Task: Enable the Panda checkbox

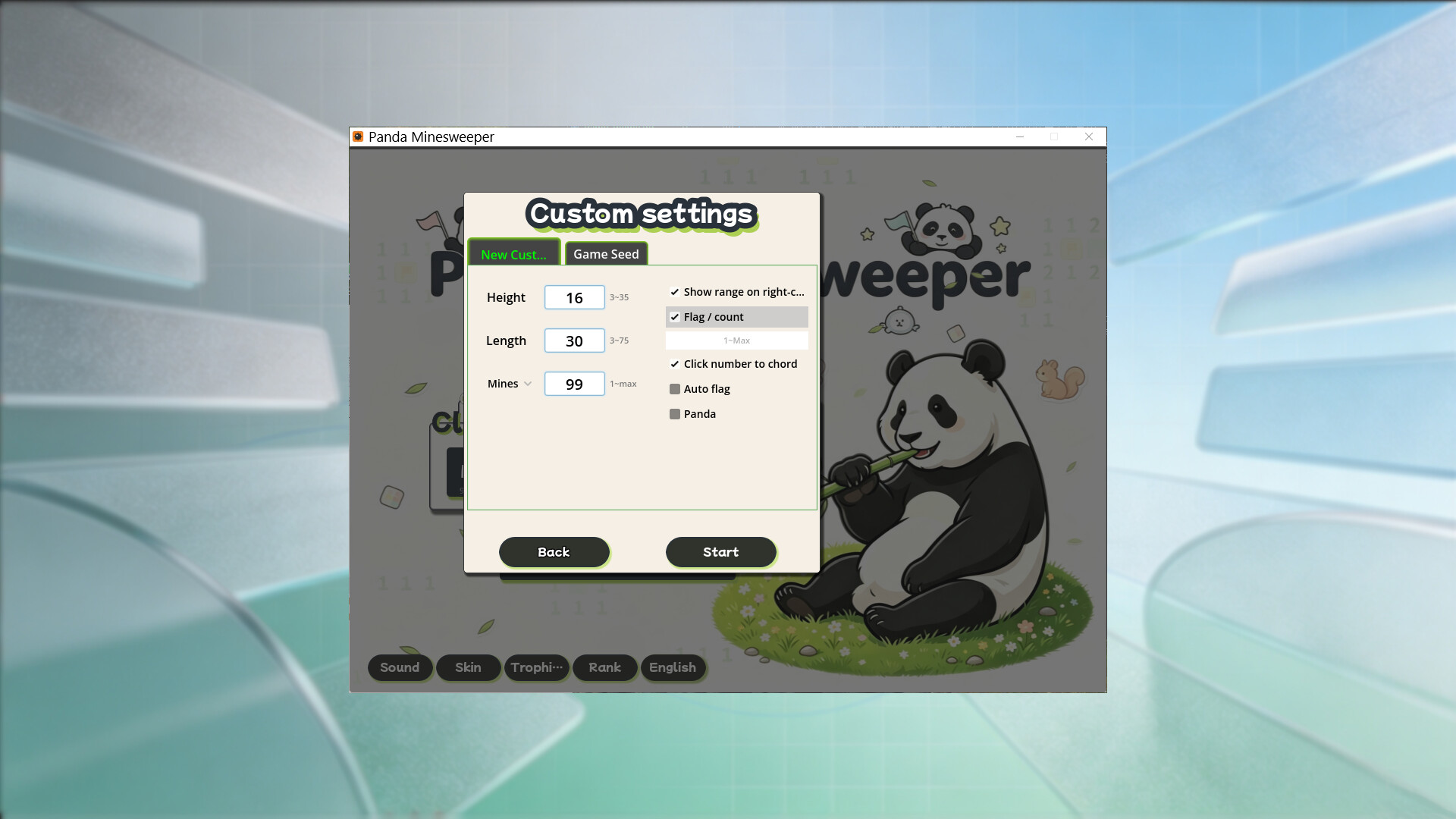Action: pos(675,414)
